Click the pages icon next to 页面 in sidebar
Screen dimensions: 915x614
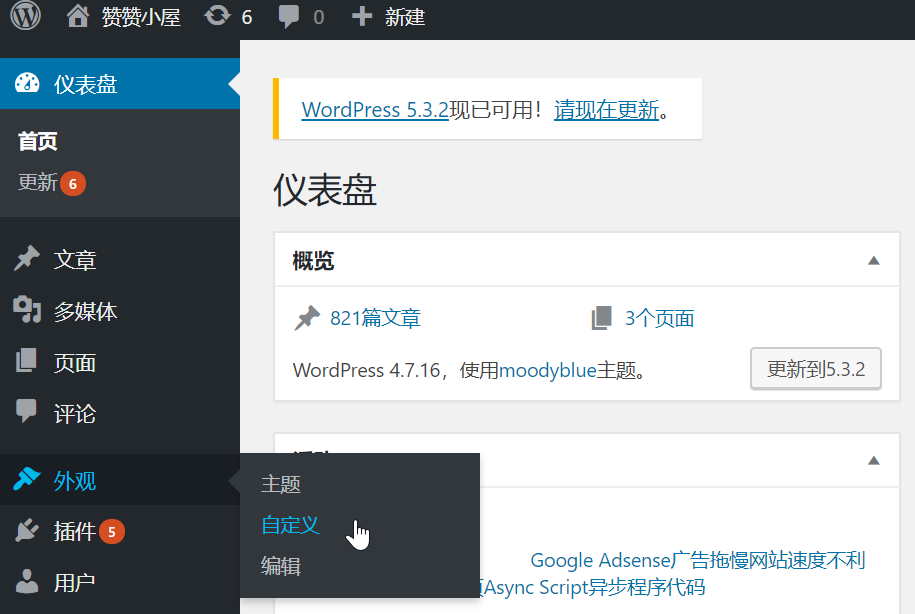(x=26, y=361)
